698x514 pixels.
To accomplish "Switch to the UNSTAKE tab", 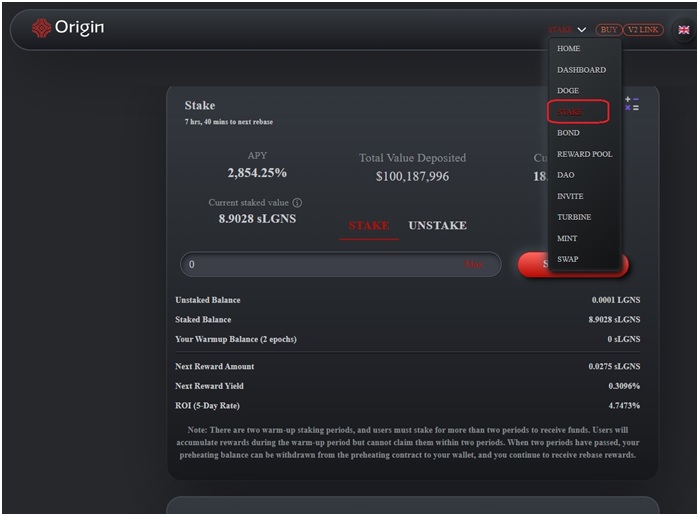I will coord(438,226).
